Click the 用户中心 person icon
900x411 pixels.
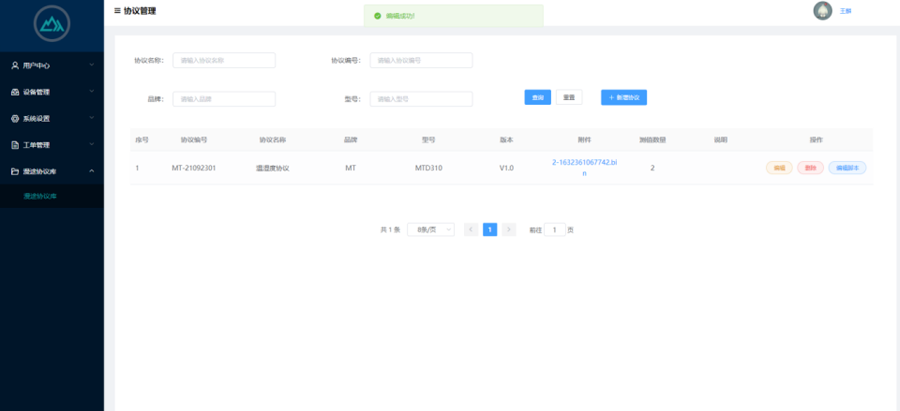(15, 65)
